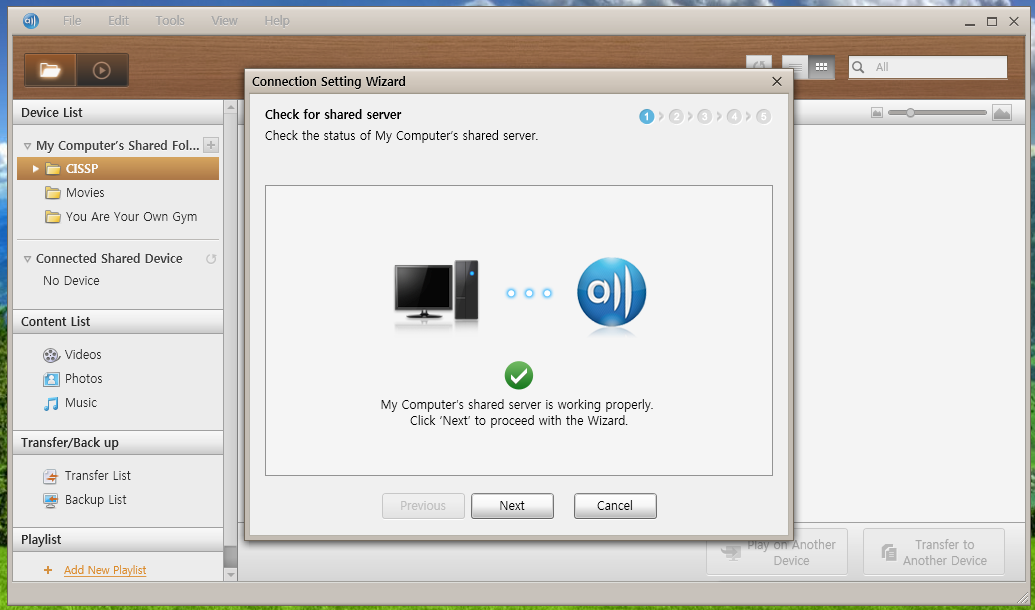Click the Transfer/Back up header
Image resolution: width=1035 pixels, height=610 pixels.
pyautogui.click(x=118, y=442)
